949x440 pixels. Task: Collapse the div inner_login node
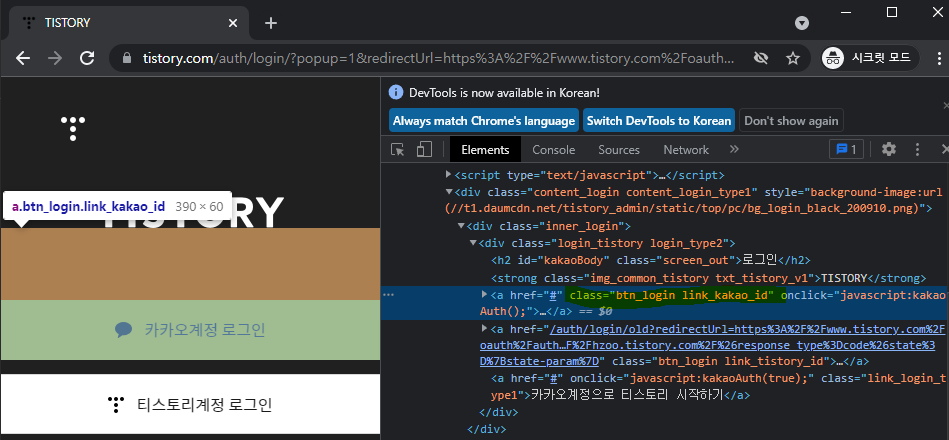[x=461, y=226]
